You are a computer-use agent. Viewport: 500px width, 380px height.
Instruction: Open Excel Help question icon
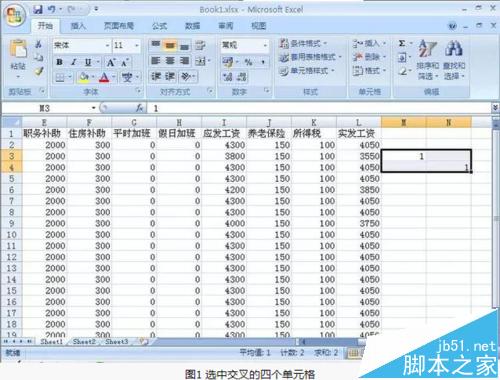coord(452,26)
